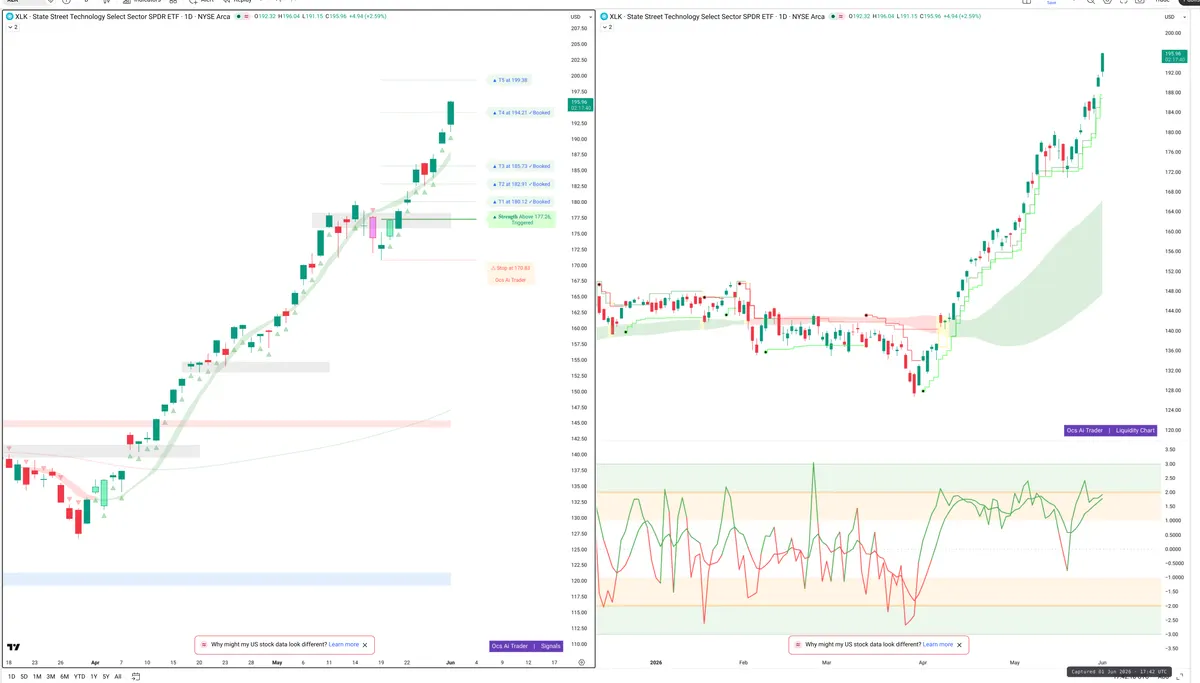Viewport: 1200px width, 683px height.
Task: Click the orange Ocs Ai Trader label below Stop
Action: [x=510, y=280]
